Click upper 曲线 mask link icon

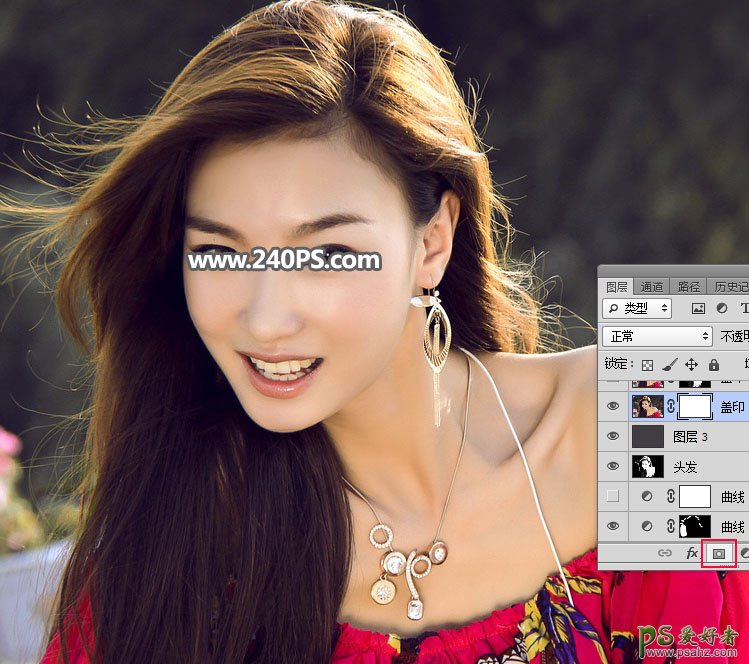pyautogui.click(x=671, y=496)
